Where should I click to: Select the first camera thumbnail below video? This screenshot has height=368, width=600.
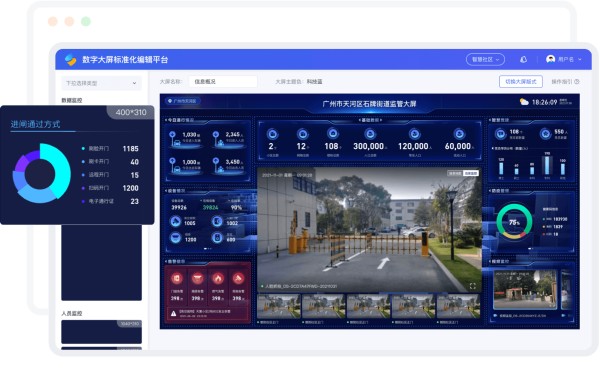click(279, 306)
